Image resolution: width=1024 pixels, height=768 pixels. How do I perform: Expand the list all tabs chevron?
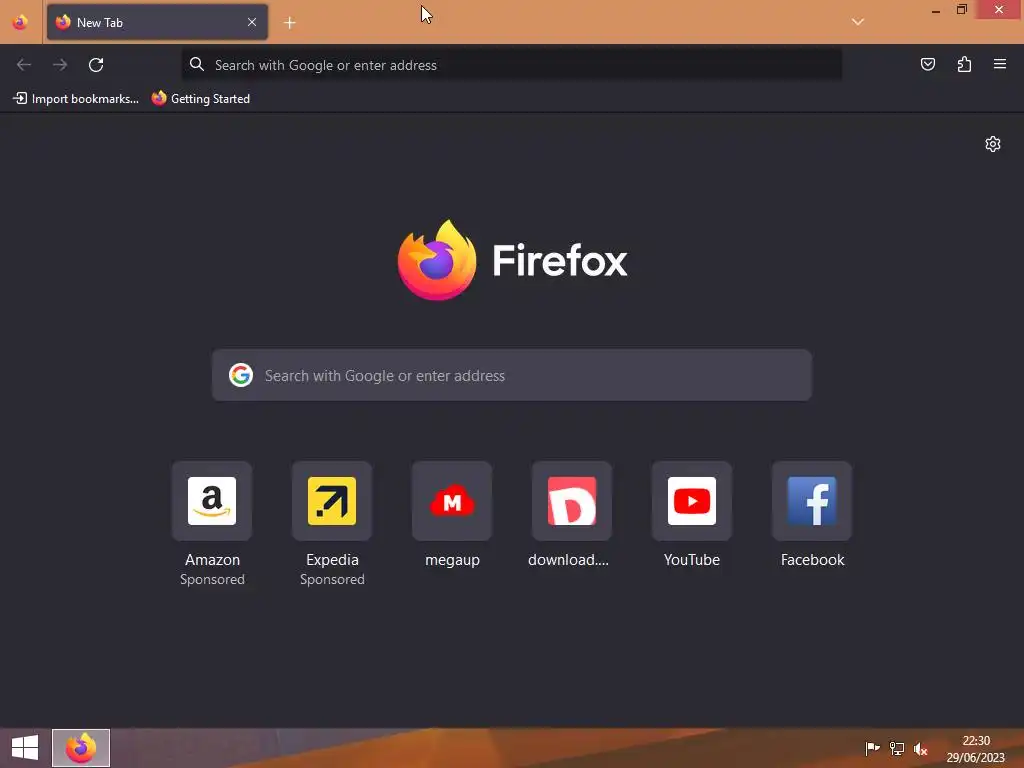coord(857,22)
